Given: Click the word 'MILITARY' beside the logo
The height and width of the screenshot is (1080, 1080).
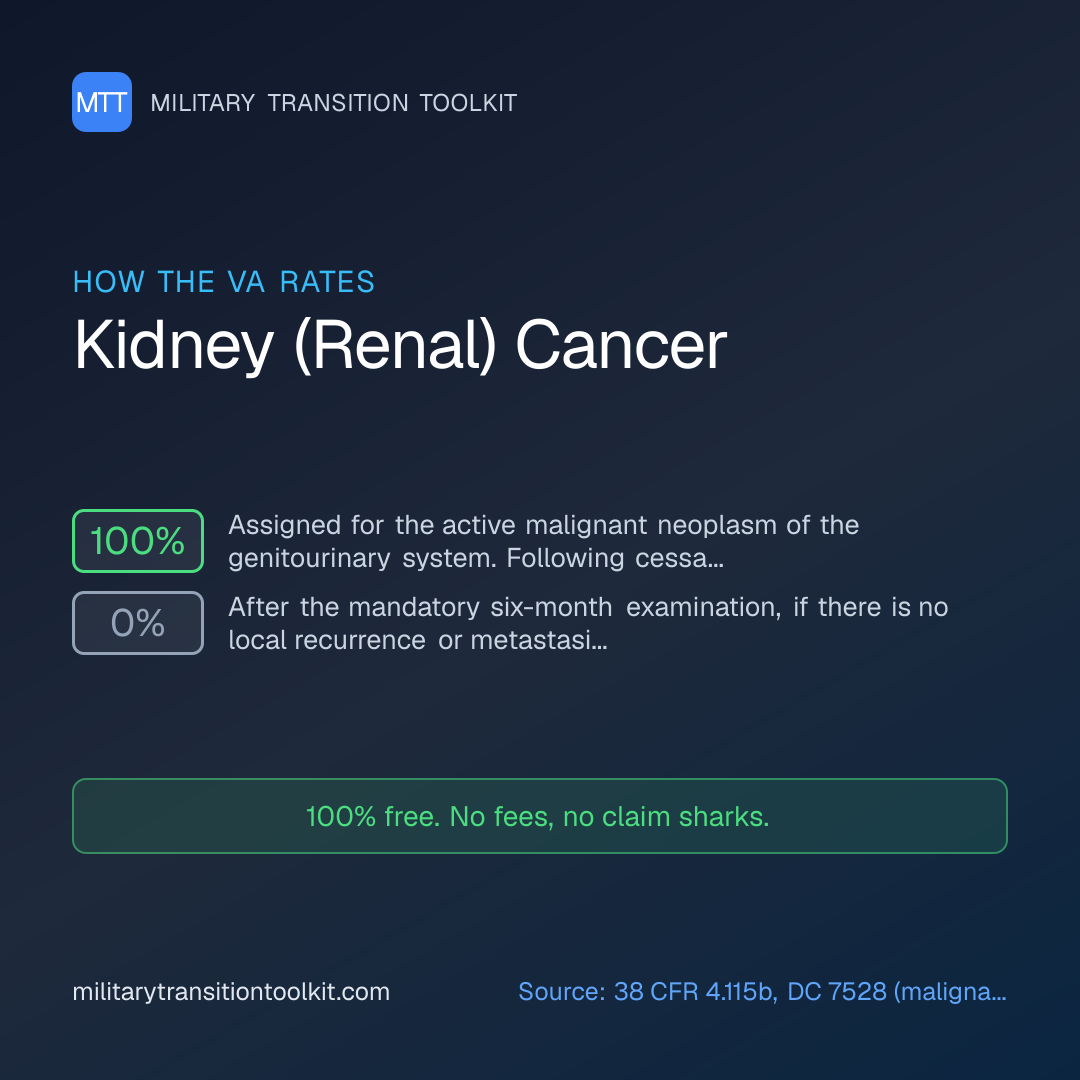Looking at the screenshot, I should click(x=202, y=103).
